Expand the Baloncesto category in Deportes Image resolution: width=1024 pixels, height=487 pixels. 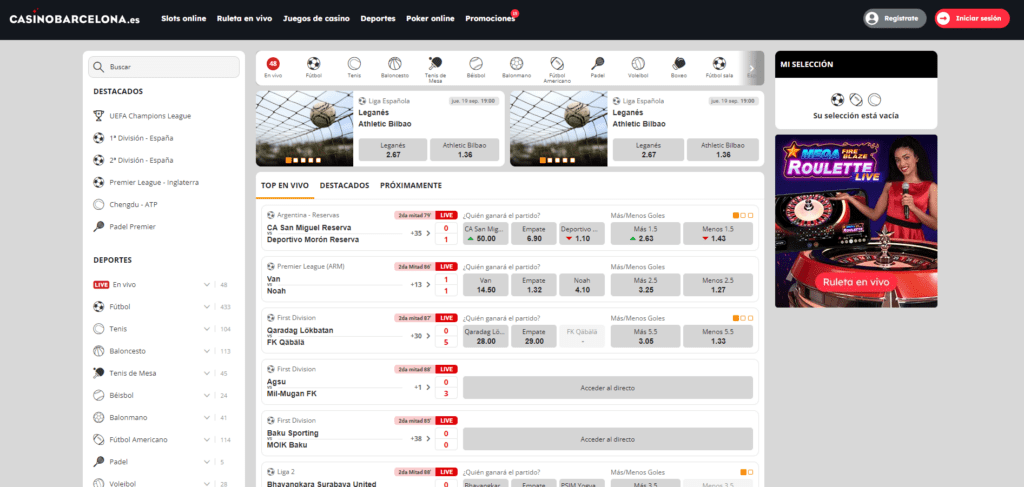coord(207,351)
